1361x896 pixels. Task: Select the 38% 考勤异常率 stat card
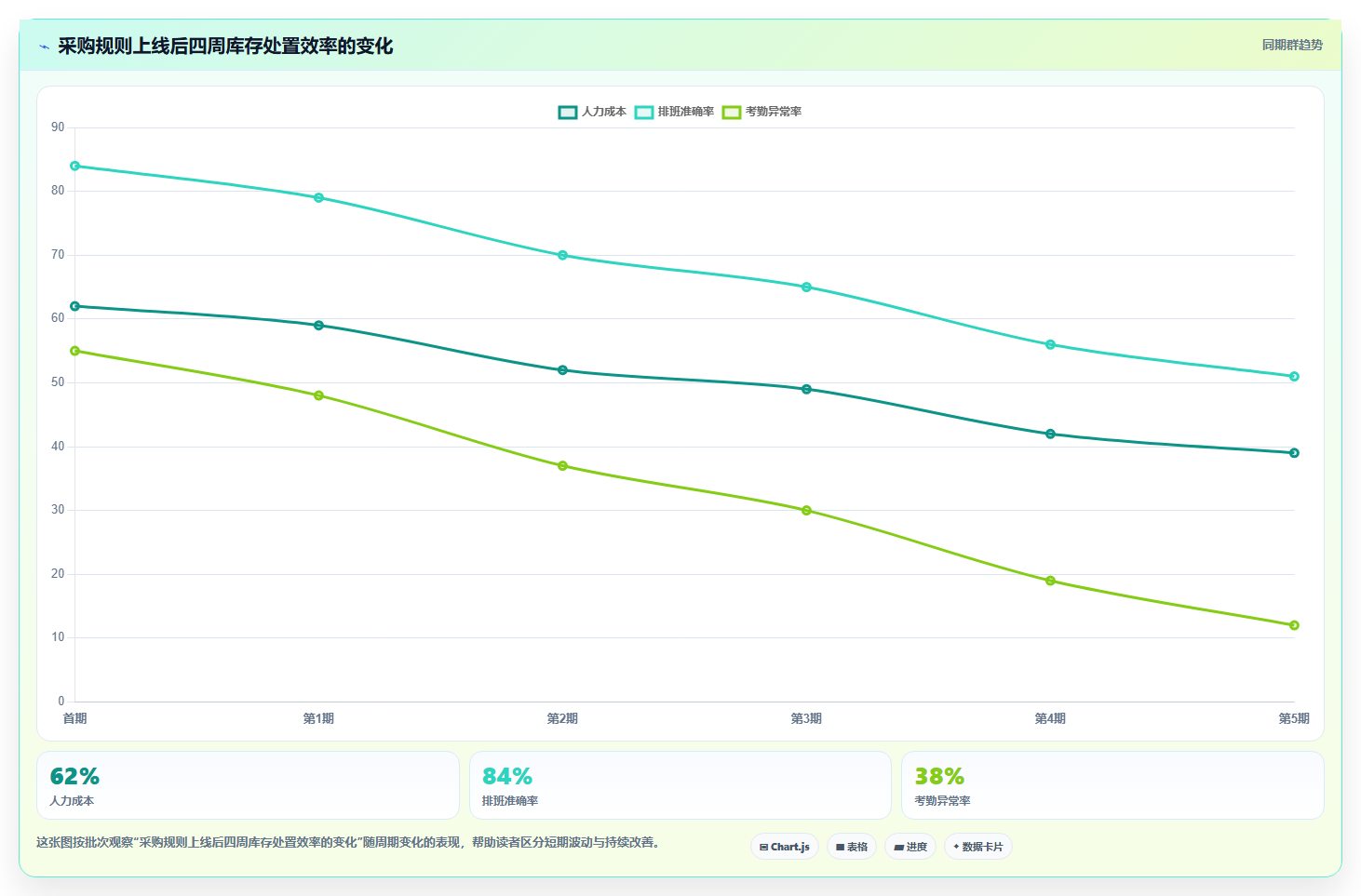(1112, 785)
